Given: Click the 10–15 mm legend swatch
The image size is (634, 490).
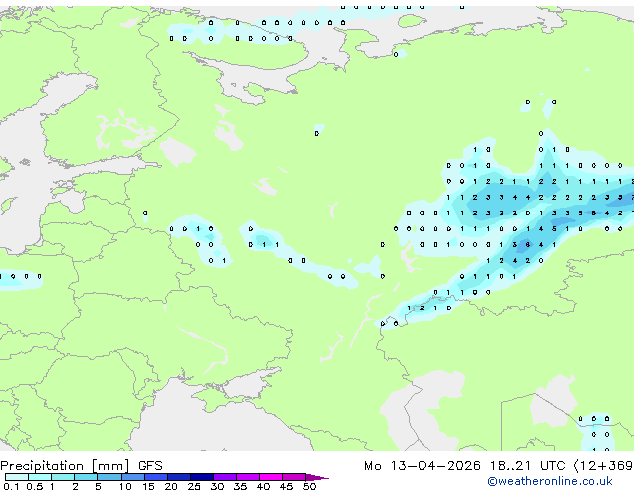Looking at the screenshot, I should tap(132, 477).
